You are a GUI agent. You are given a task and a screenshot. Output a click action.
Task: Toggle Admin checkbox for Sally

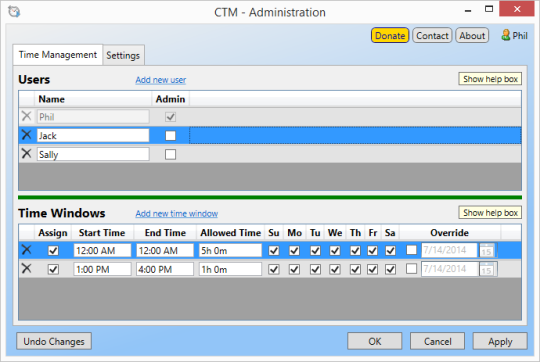pos(170,154)
